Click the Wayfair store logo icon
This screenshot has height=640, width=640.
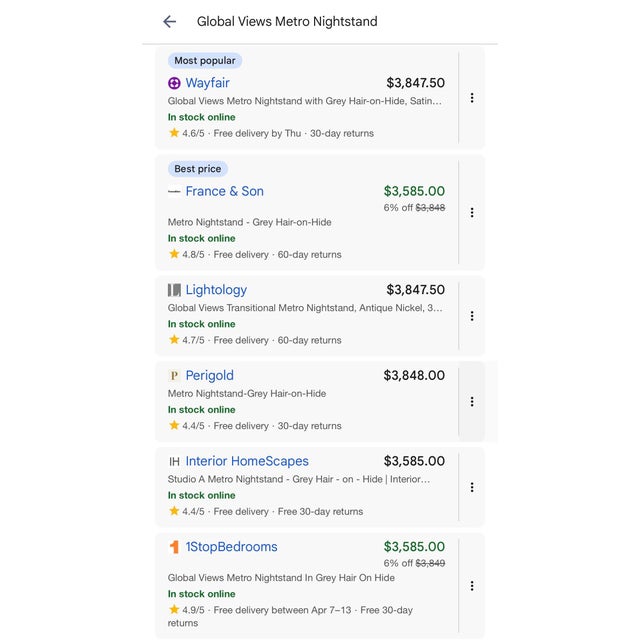tap(174, 84)
